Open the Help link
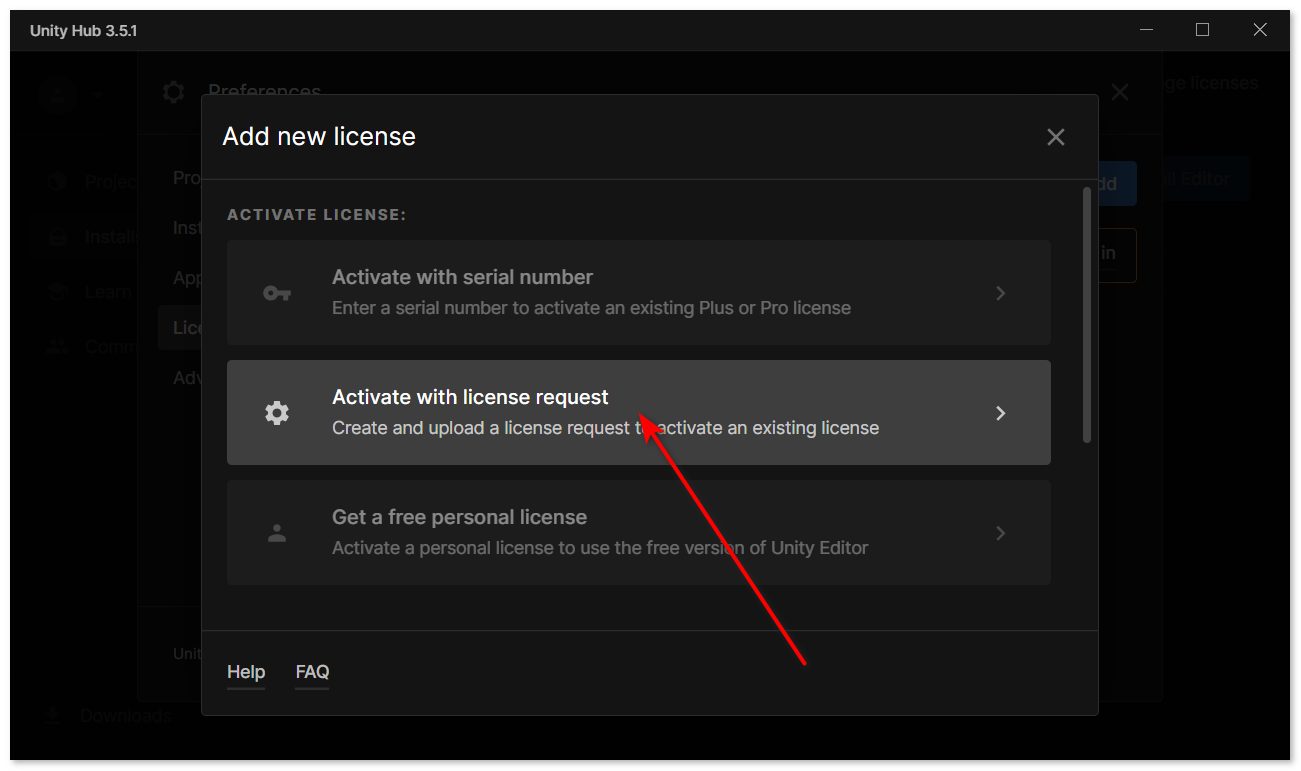The image size is (1301, 771). tap(246, 672)
